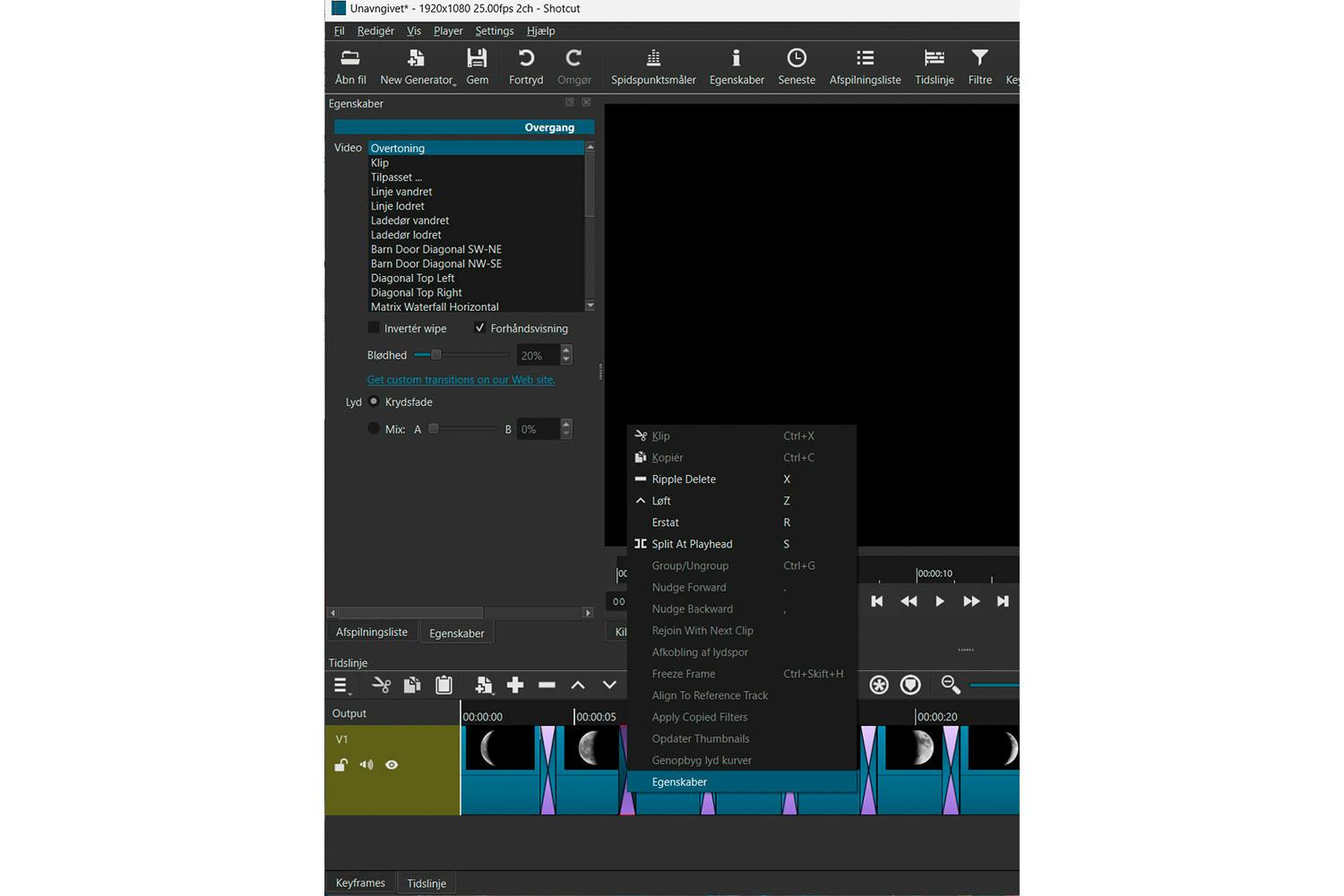Select the Krydsfade radio button
The width and height of the screenshot is (1344, 896).
tap(375, 401)
